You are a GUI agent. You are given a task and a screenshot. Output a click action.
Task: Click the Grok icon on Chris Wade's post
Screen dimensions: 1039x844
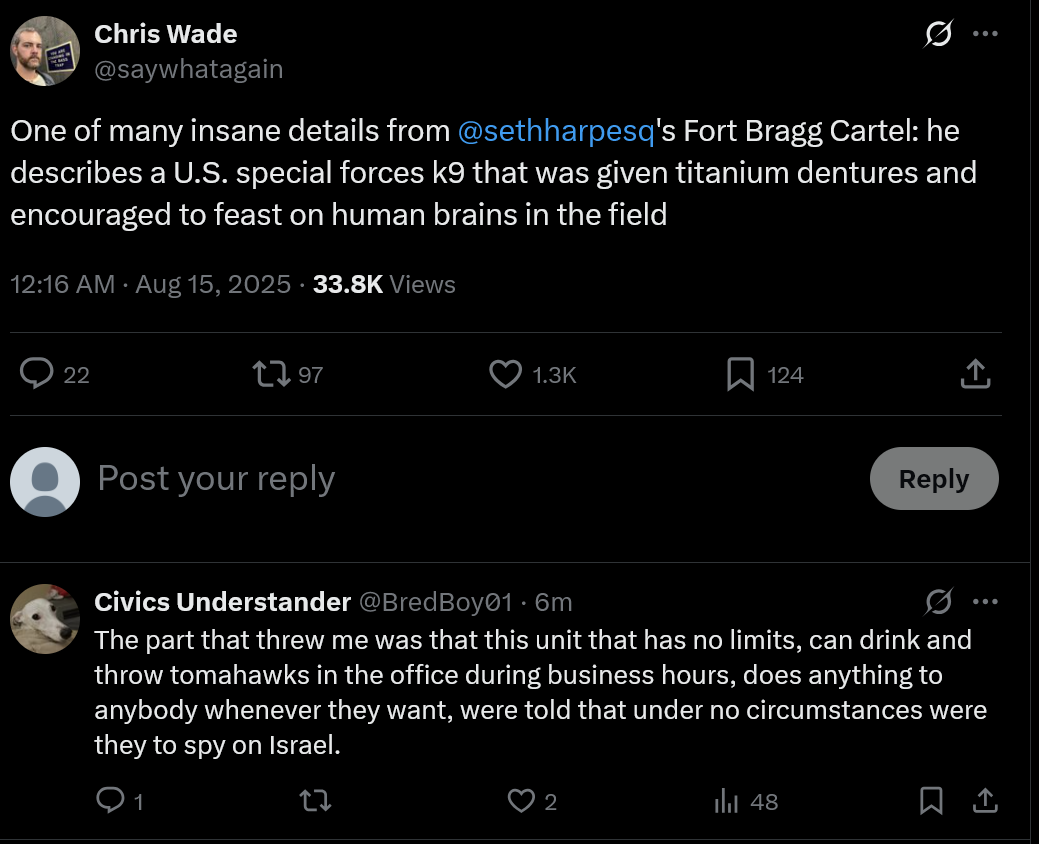point(938,35)
